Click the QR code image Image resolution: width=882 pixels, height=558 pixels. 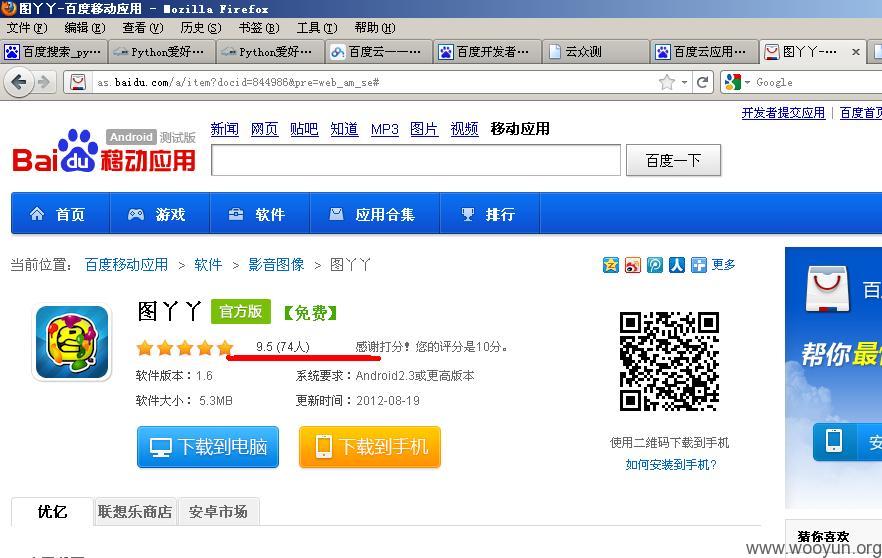pyautogui.click(x=669, y=362)
